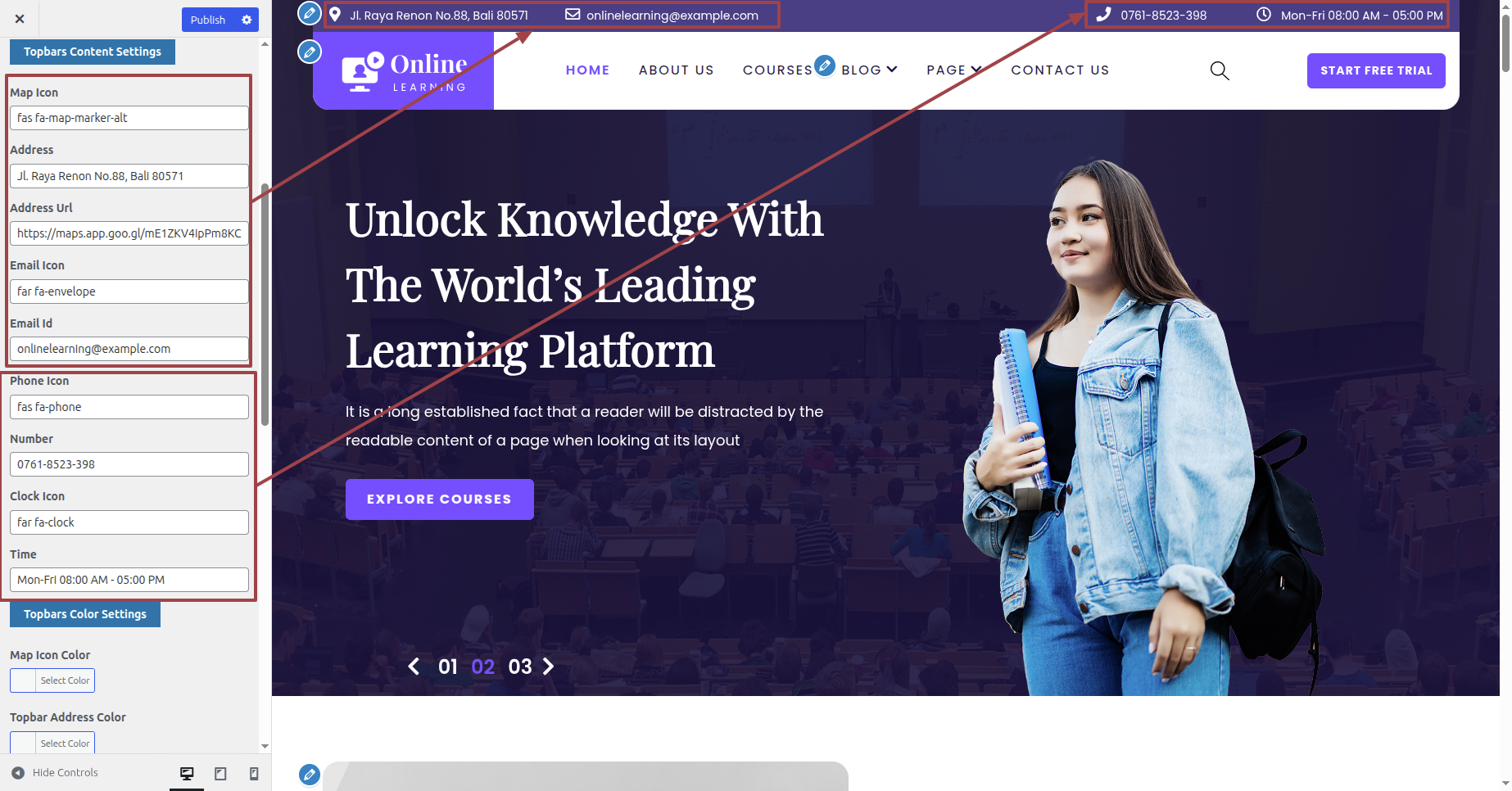Switch to mobile preview device icon

pos(254,773)
